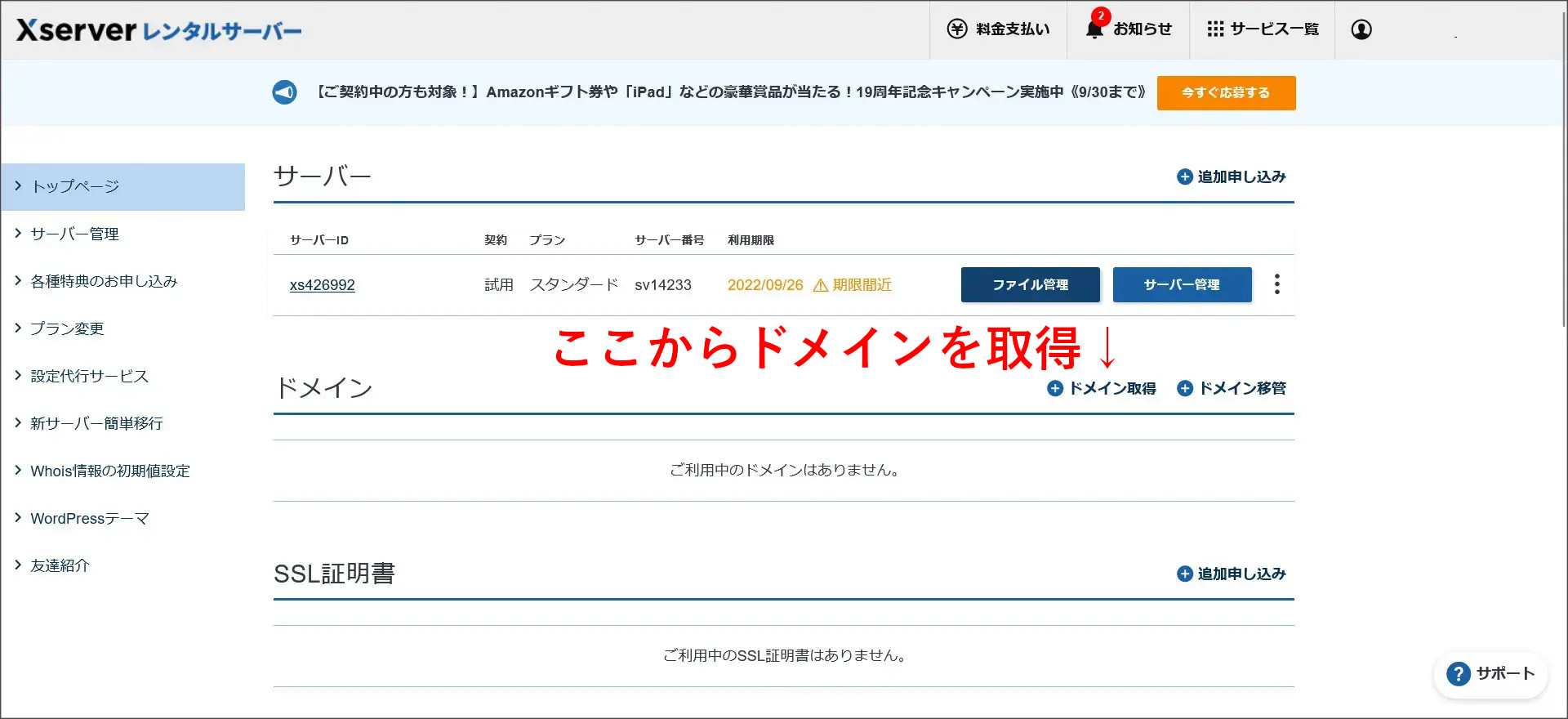Open the user account icon
1568x719 pixels.
[x=1361, y=29]
